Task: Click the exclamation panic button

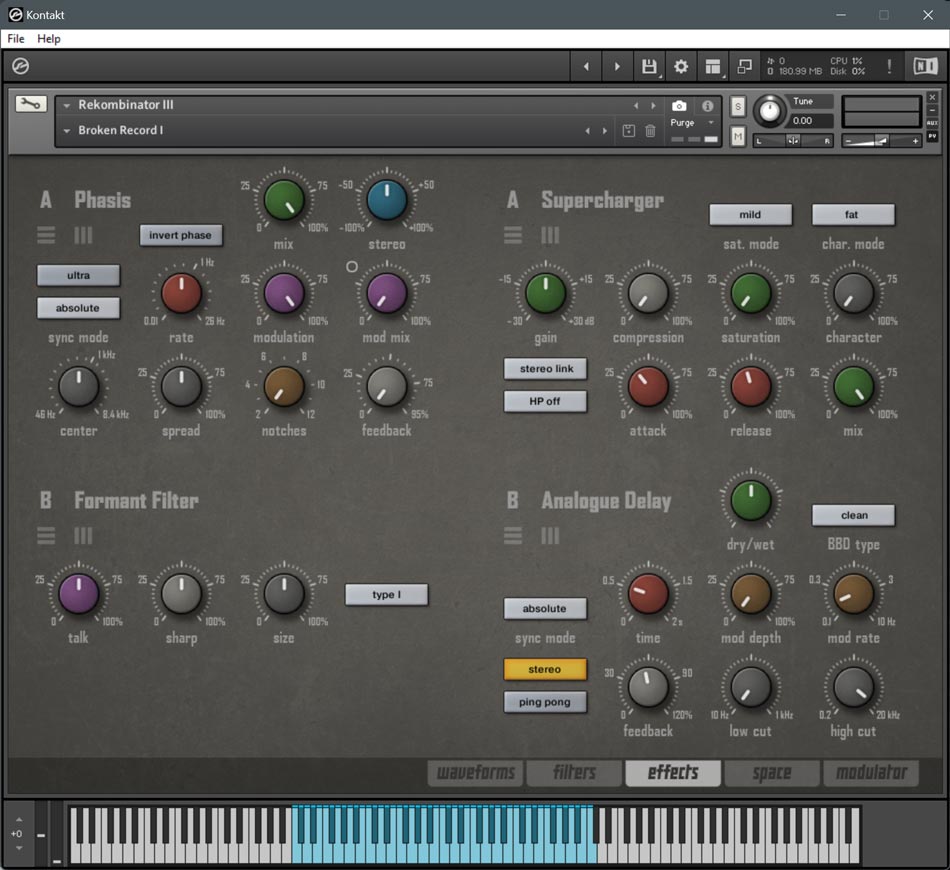Action: 889,67
